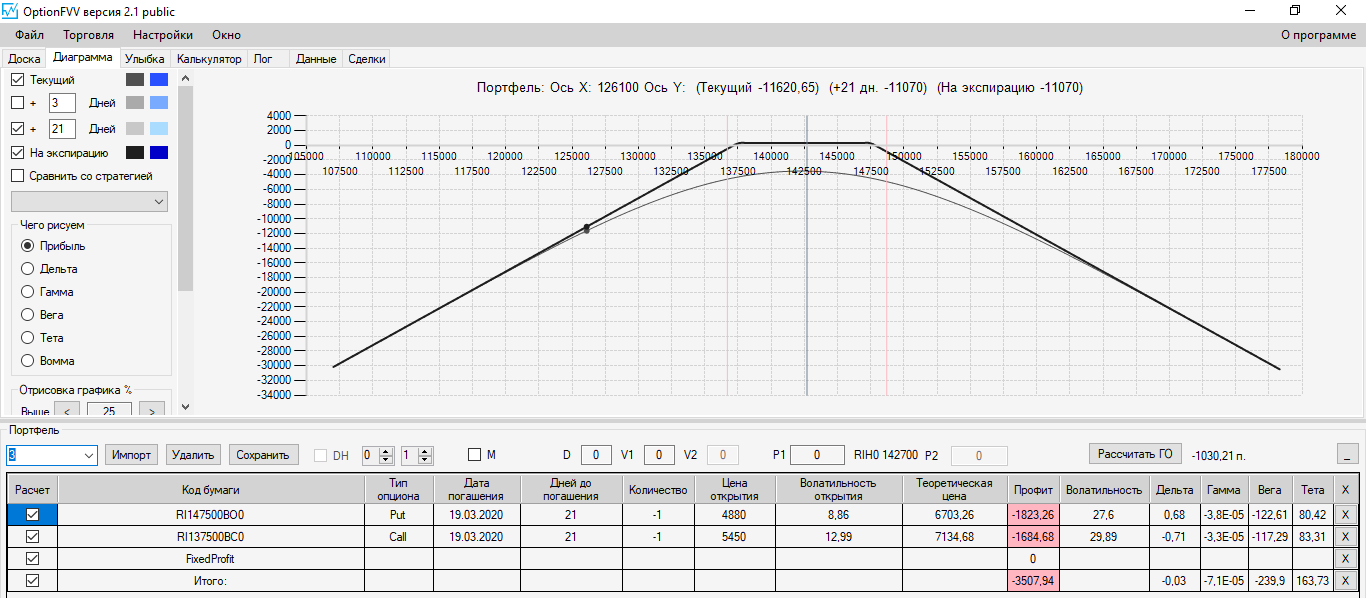Open the О программе menu item
Screen dimensions: 1366x598
(1318, 35)
